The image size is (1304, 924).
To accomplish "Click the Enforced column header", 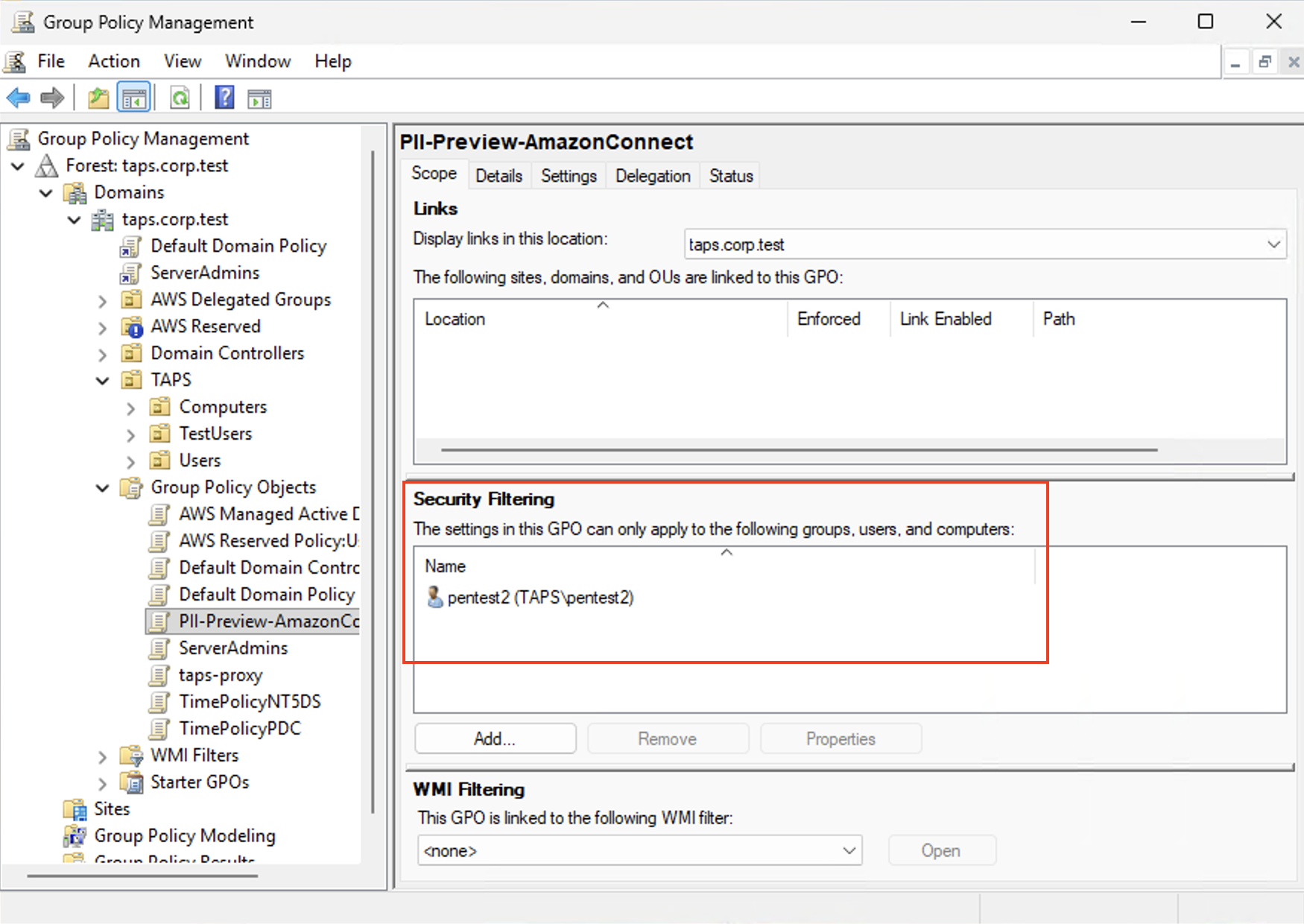I will pyautogui.click(x=839, y=319).
